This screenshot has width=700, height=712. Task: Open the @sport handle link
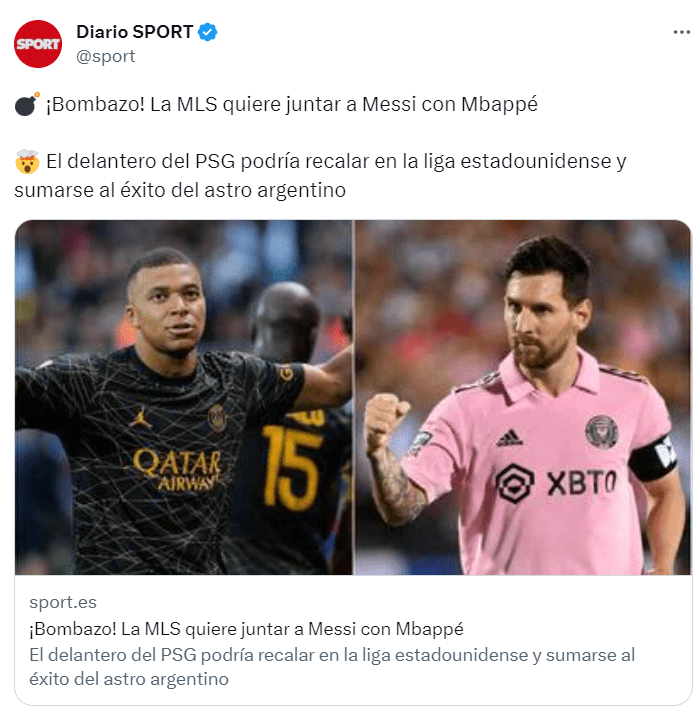point(105,57)
